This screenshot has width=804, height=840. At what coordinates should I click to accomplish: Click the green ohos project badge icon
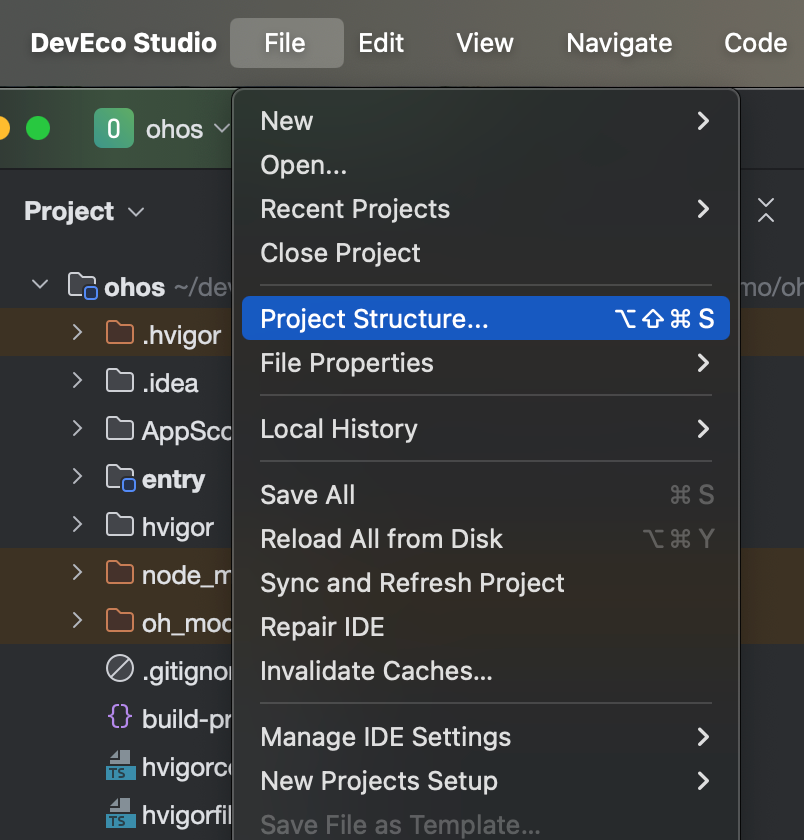coord(113,129)
